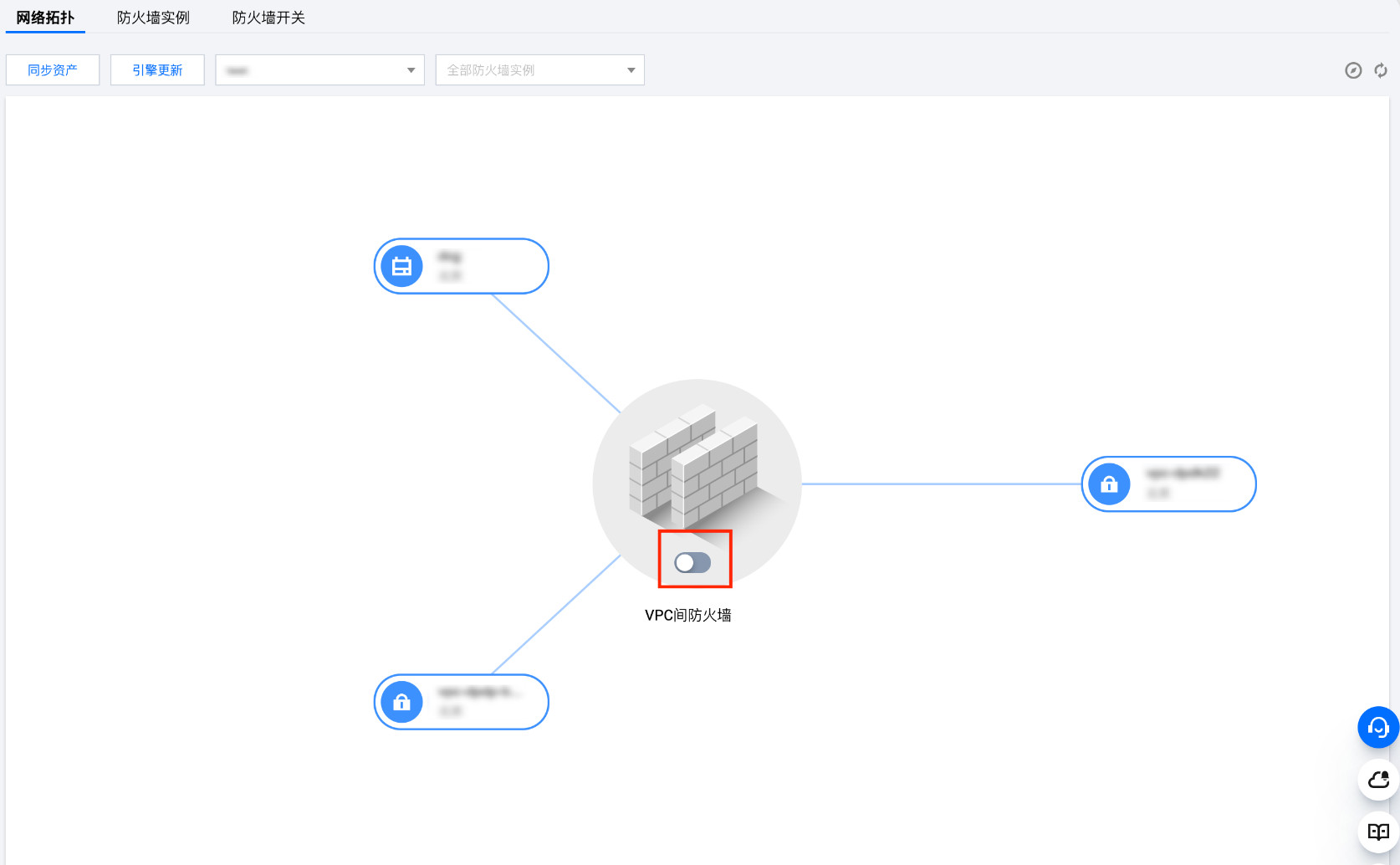Click the 同步资产 button
This screenshot has width=1400, height=865.
[53, 70]
